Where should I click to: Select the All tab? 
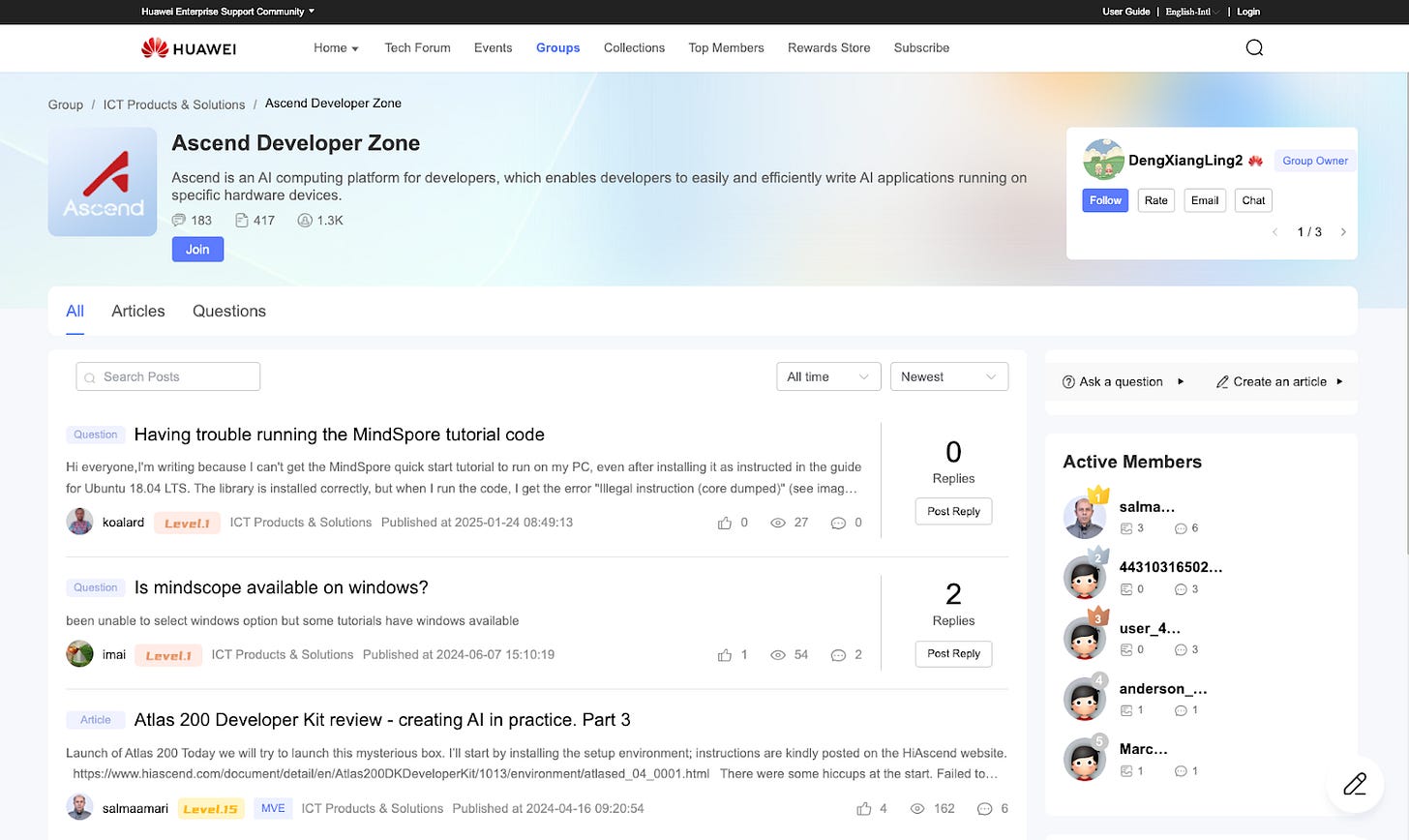pyautogui.click(x=75, y=311)
